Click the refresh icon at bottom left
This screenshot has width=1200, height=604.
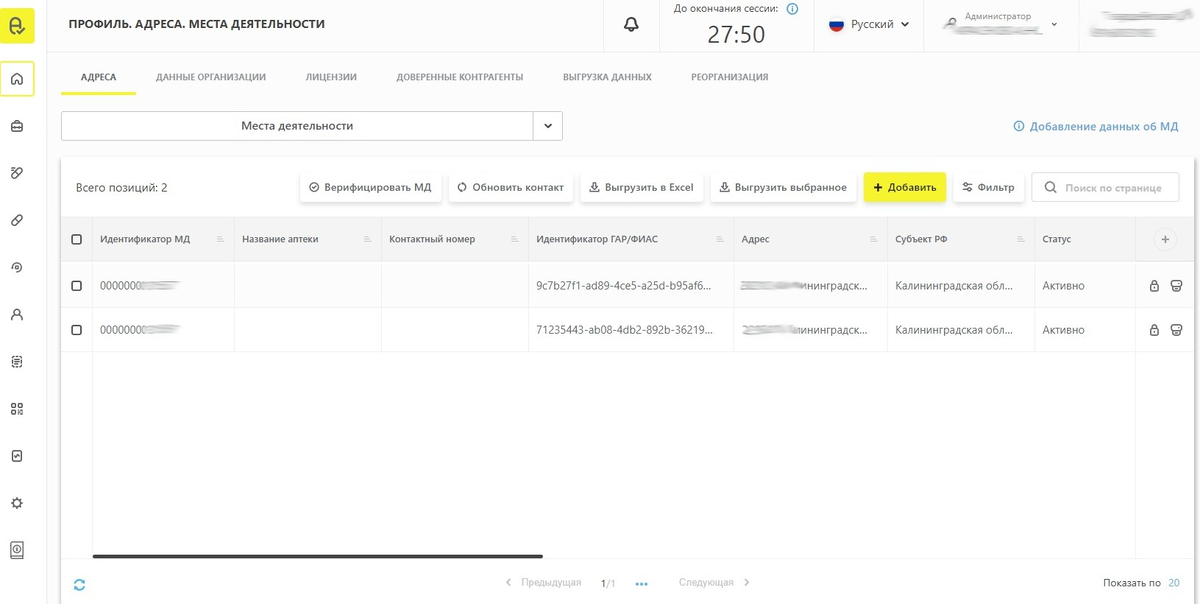click(x=79, y=584)
